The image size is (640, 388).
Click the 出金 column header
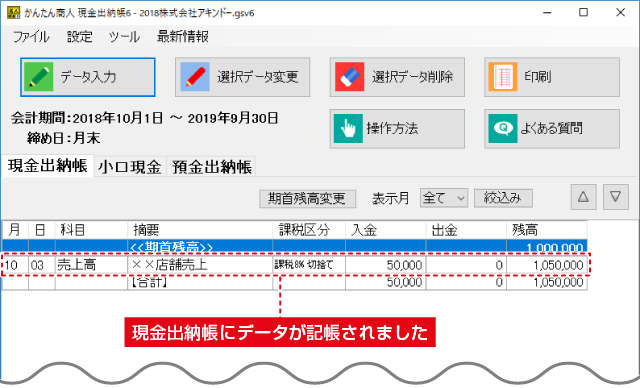(x=466, y=230)
